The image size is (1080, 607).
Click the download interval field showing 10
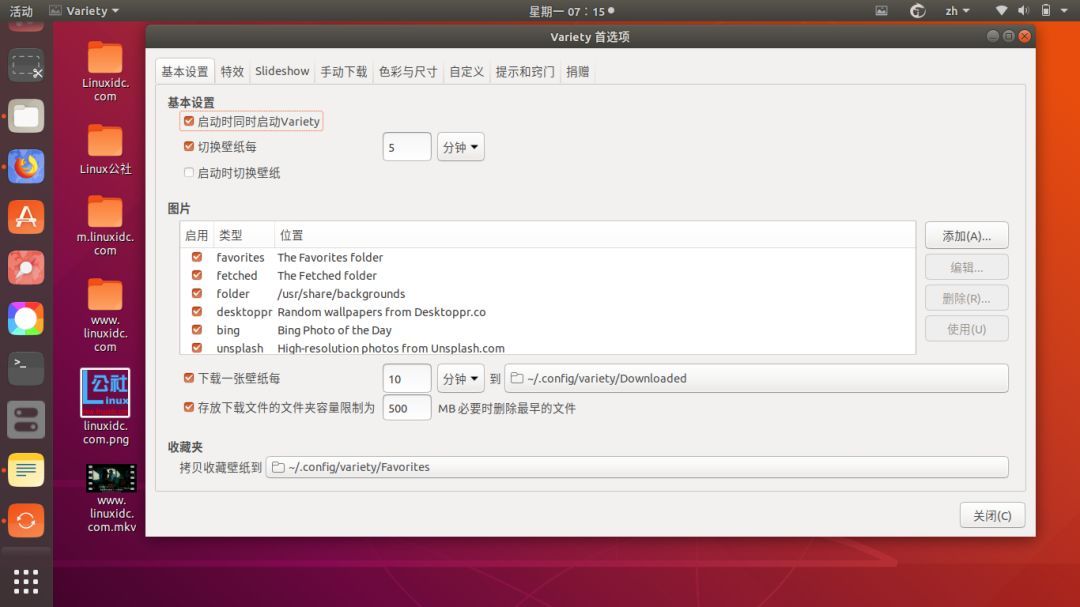[x=406, y=378]
